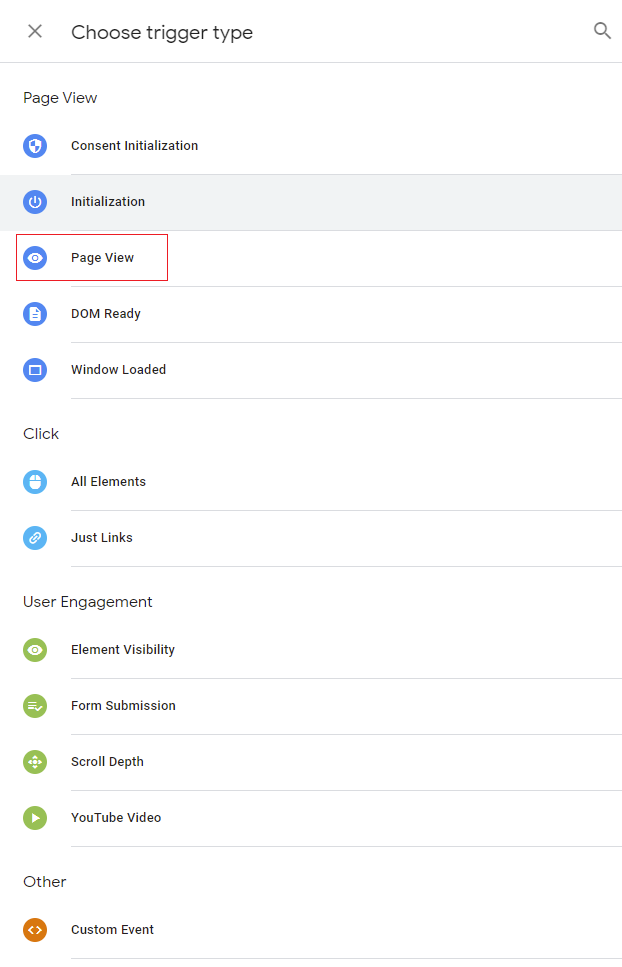Click the Initialization power icon
This screenshot has height=967, width=622.
click(x=35, y=202)
